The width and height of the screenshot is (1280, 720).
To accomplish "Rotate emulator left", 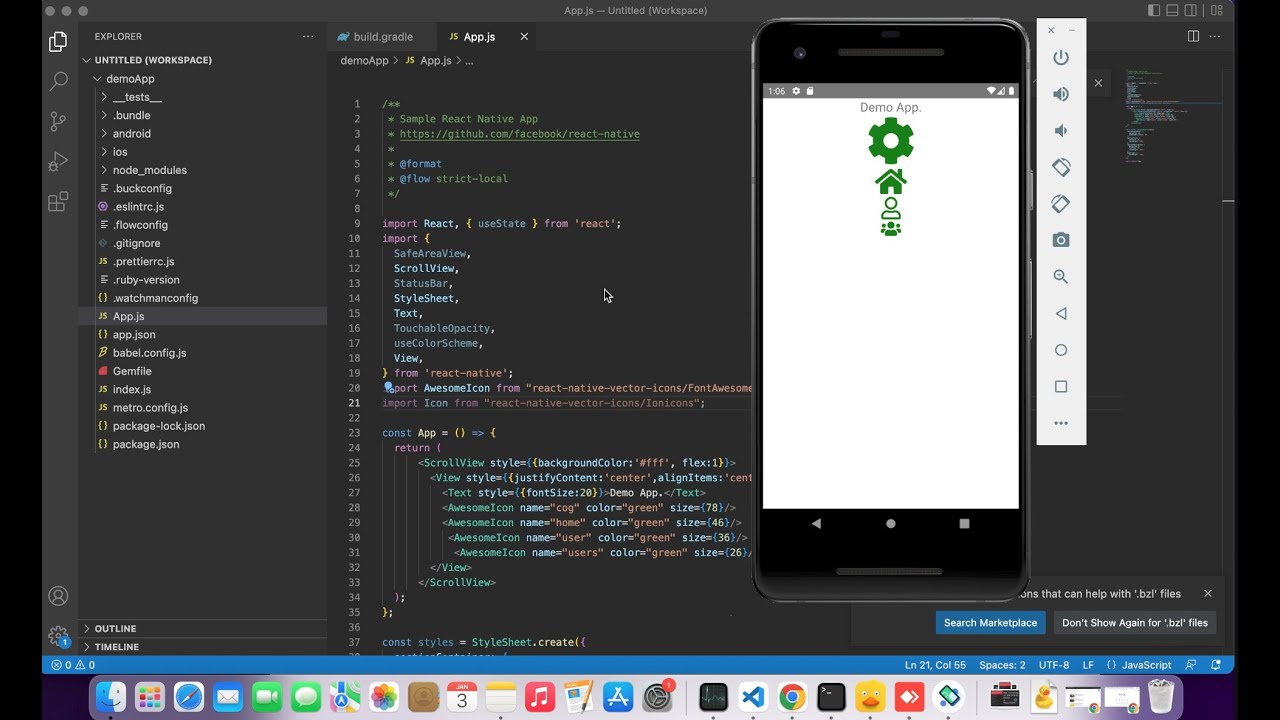I will [x=1061, y=167].
